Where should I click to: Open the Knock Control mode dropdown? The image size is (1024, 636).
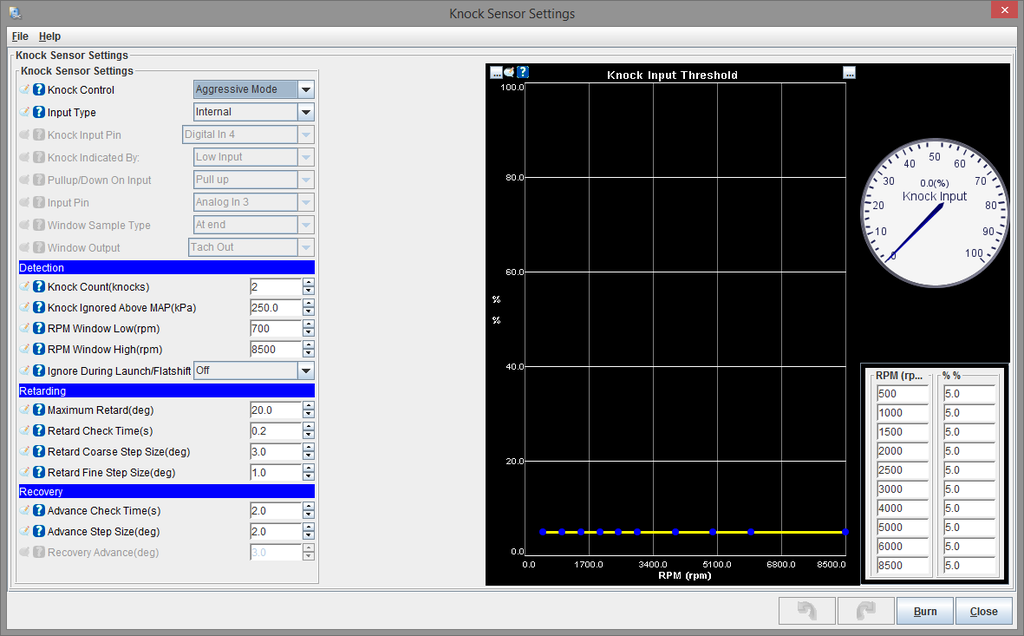coord(306,89)
